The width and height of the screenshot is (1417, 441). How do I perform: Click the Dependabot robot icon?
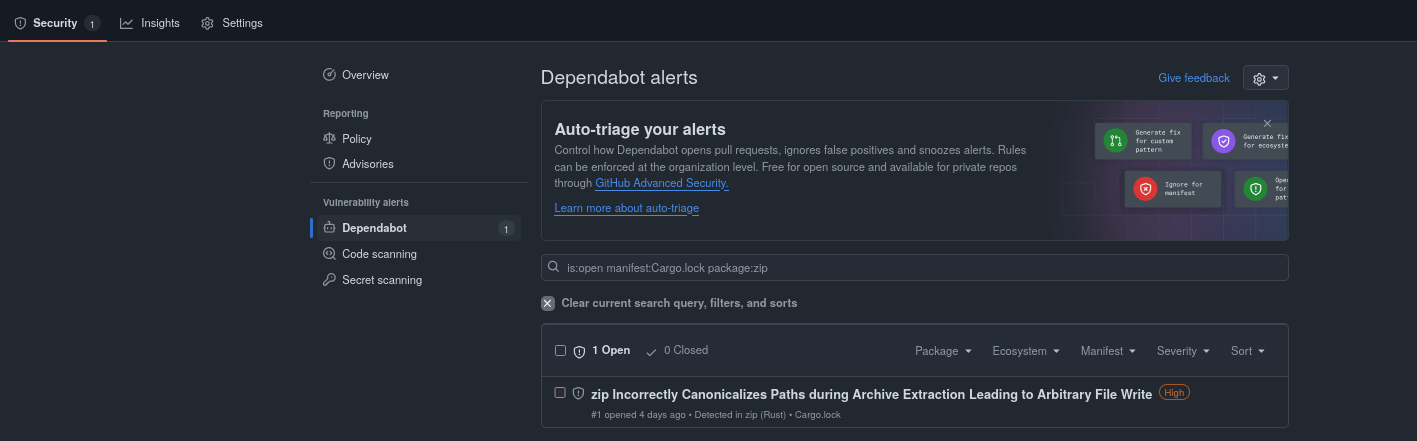(x=329, y=228)
